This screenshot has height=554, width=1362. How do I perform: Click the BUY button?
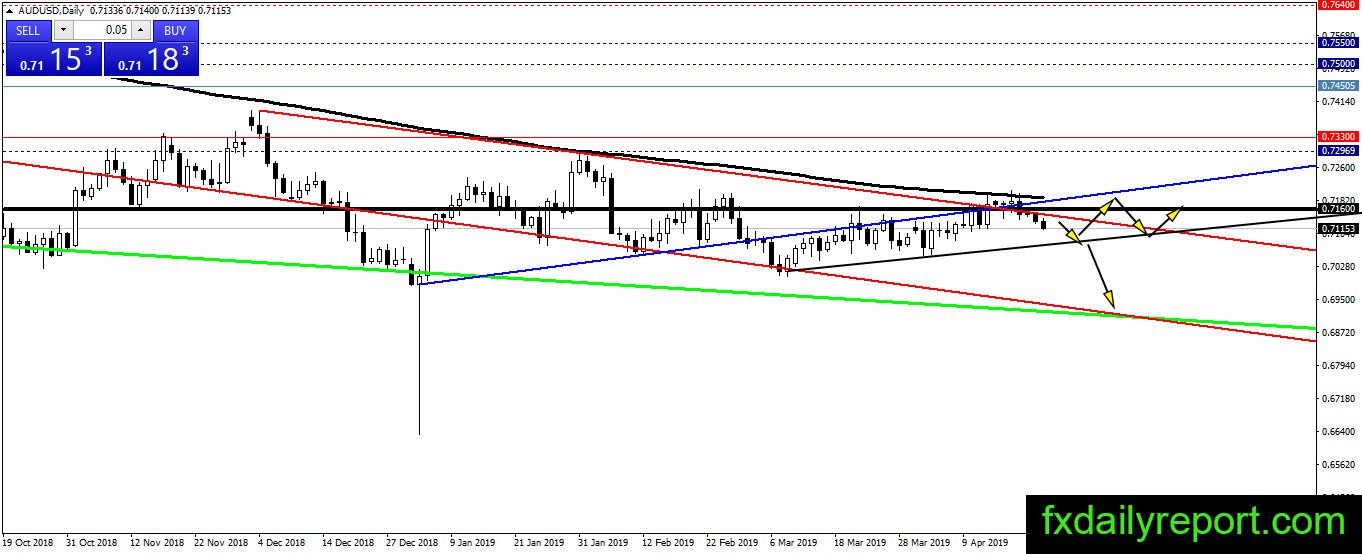pos(175,30)
